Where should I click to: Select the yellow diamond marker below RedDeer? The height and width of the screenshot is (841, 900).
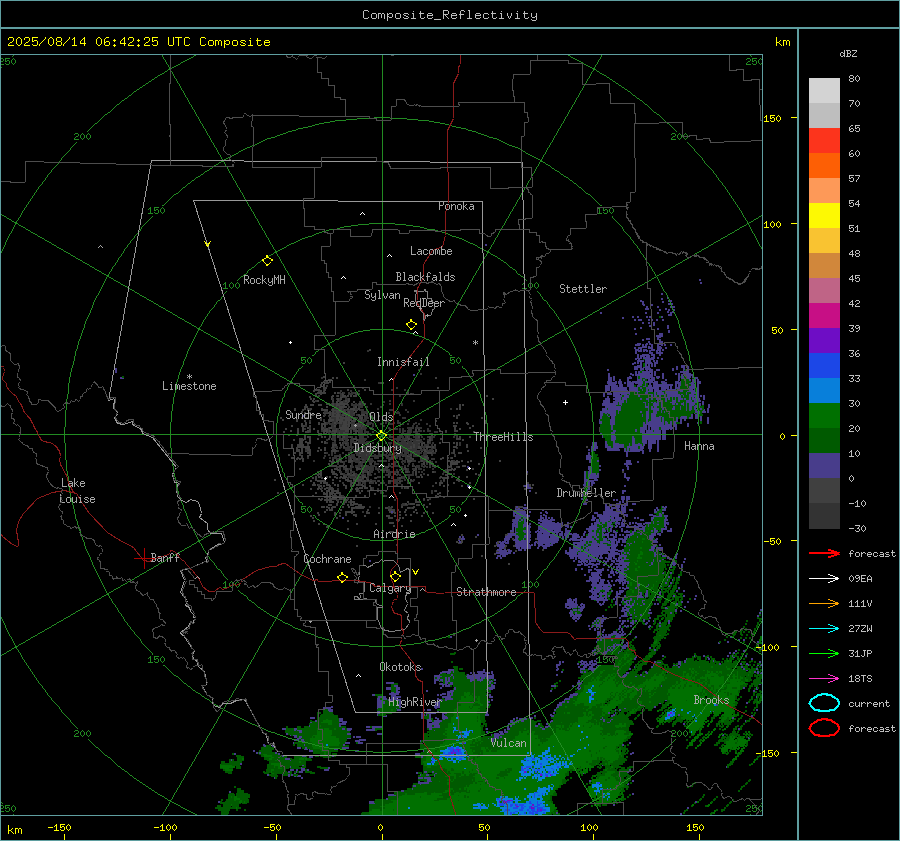click(412, 325)
